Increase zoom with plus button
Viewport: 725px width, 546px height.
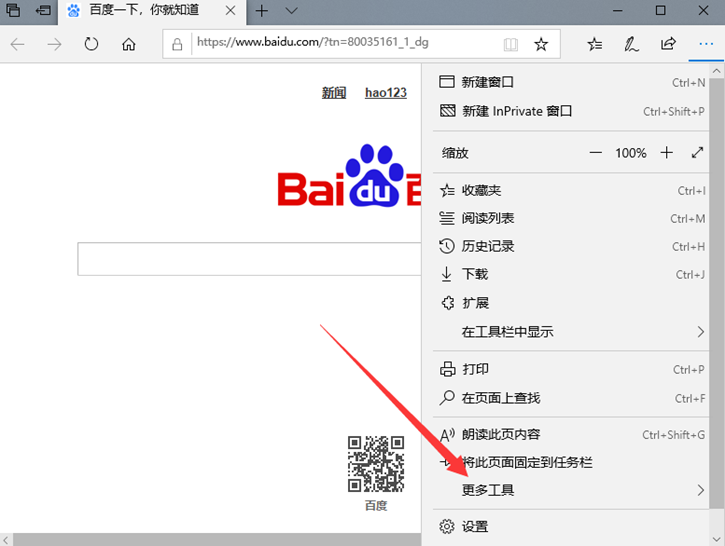click(667, 153)
